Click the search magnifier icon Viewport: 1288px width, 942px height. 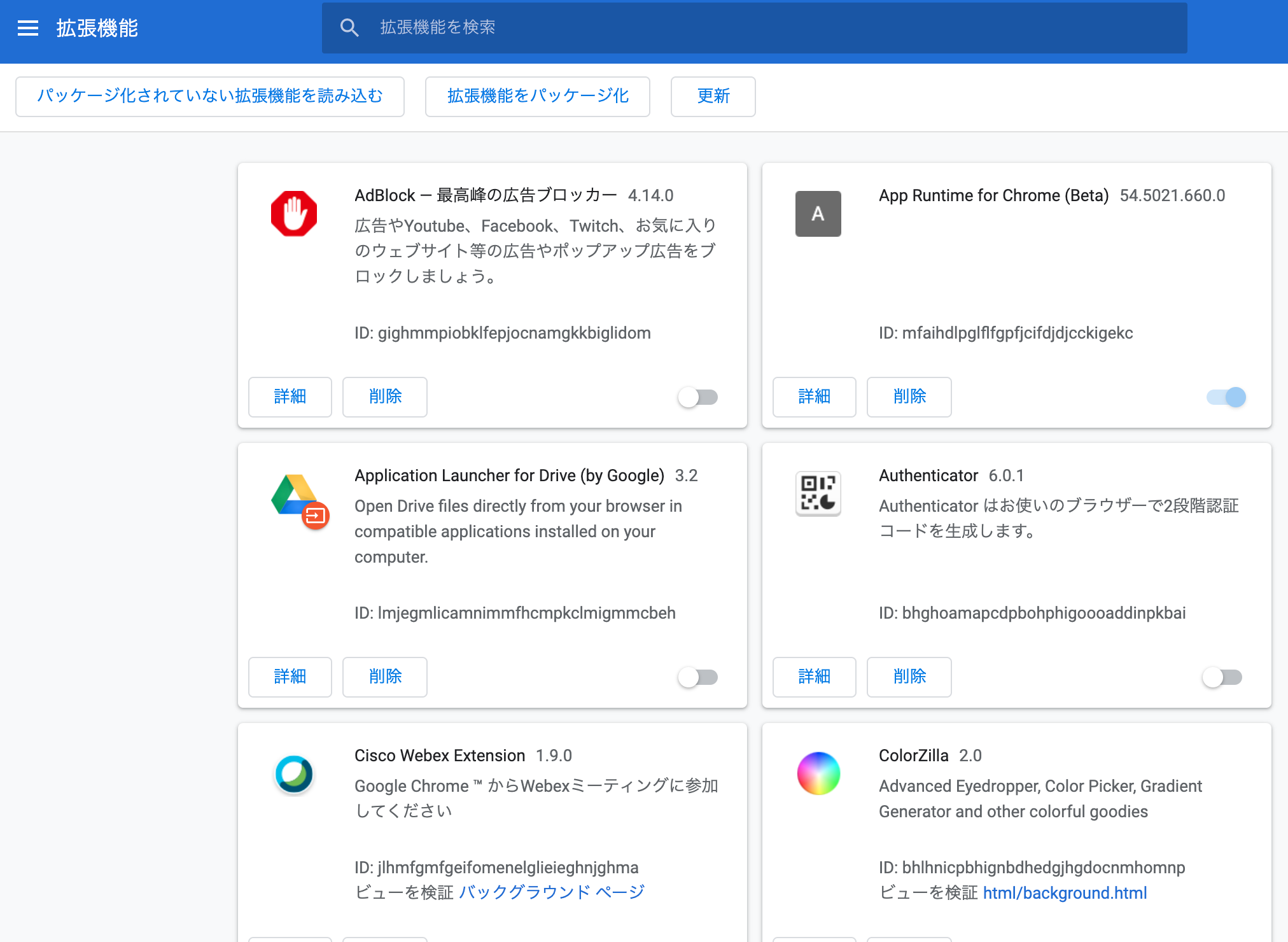click(x=349, y=27)
